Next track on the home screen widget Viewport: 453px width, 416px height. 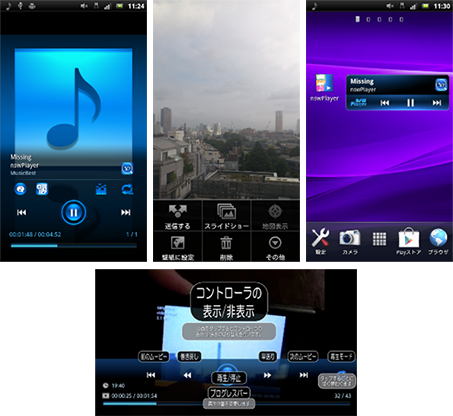point(437,103)
